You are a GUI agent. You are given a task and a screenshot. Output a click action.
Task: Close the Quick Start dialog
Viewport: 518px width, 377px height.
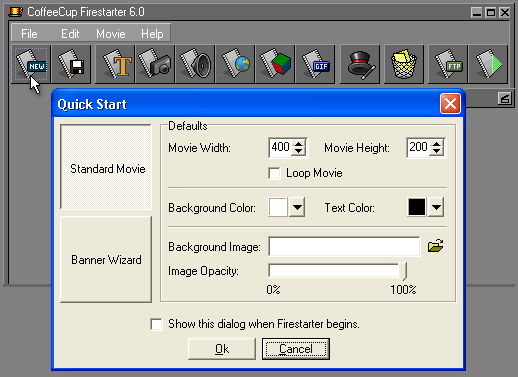450,104
